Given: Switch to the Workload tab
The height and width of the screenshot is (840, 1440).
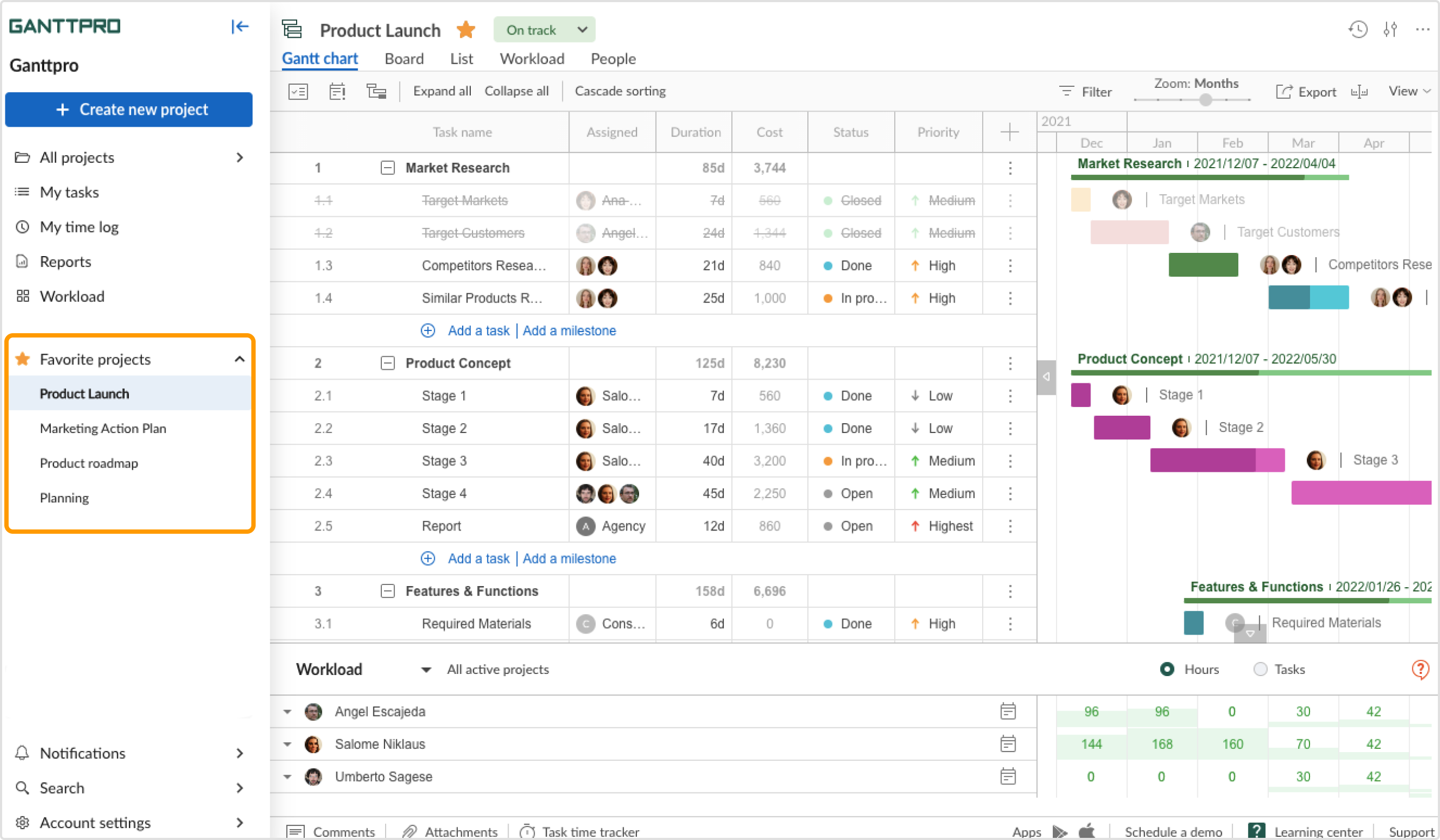Looking at the screenshot, I should click(532, 59).
